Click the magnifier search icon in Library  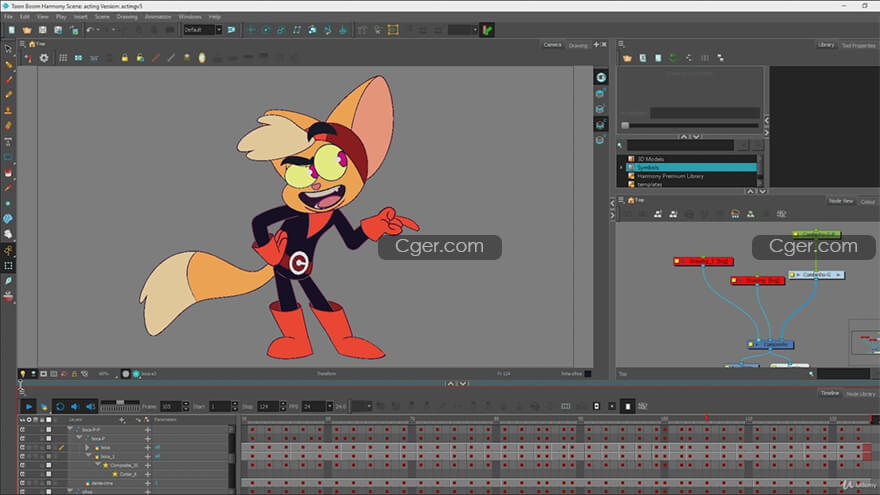click(620, 145)
